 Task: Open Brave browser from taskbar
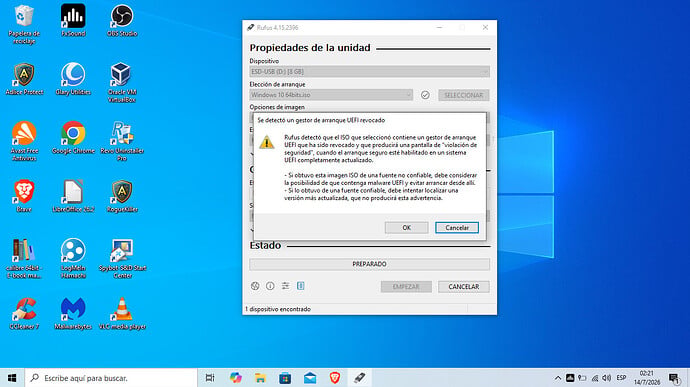[335, 378]
